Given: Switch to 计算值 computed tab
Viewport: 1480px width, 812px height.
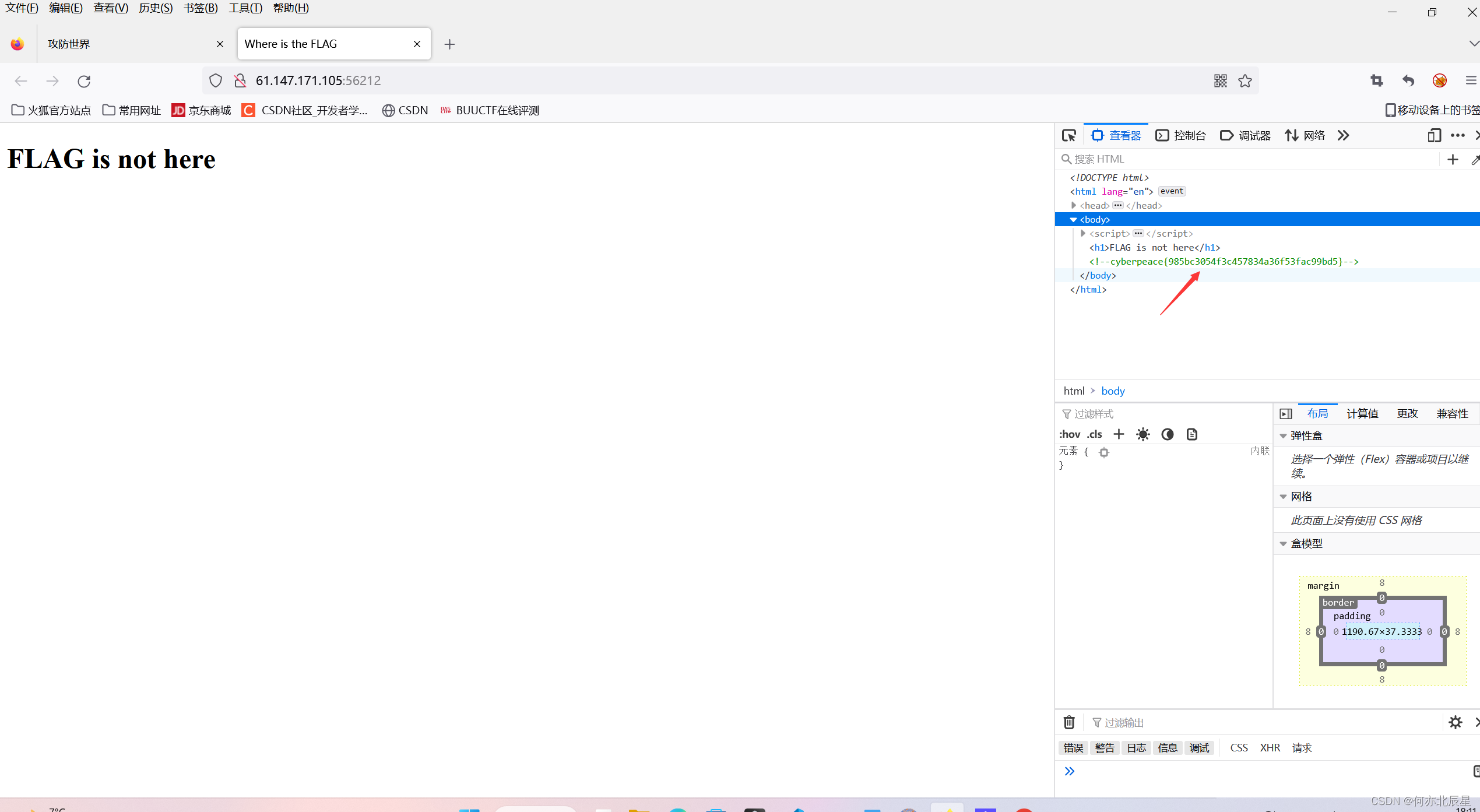Looking at the screenshot, I should pos(1362,414).
